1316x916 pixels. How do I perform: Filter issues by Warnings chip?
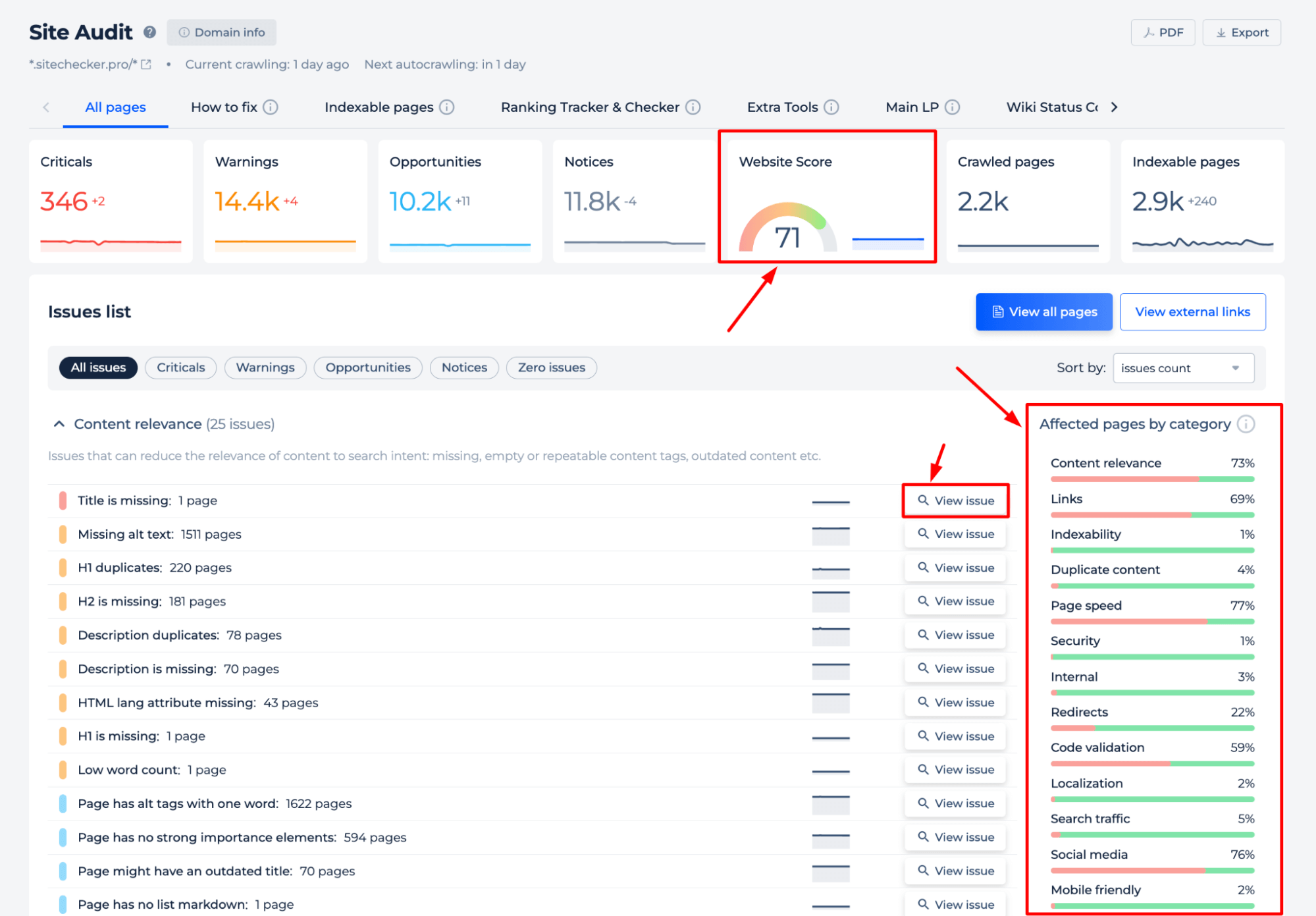click(x=265, y=367)
